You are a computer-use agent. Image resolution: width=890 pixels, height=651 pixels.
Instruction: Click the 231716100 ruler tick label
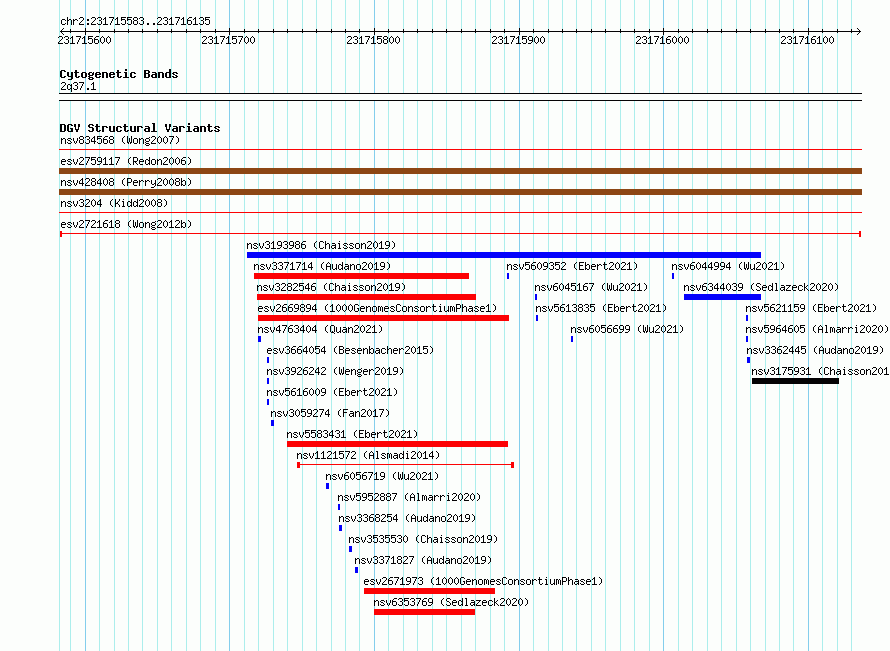807,40
